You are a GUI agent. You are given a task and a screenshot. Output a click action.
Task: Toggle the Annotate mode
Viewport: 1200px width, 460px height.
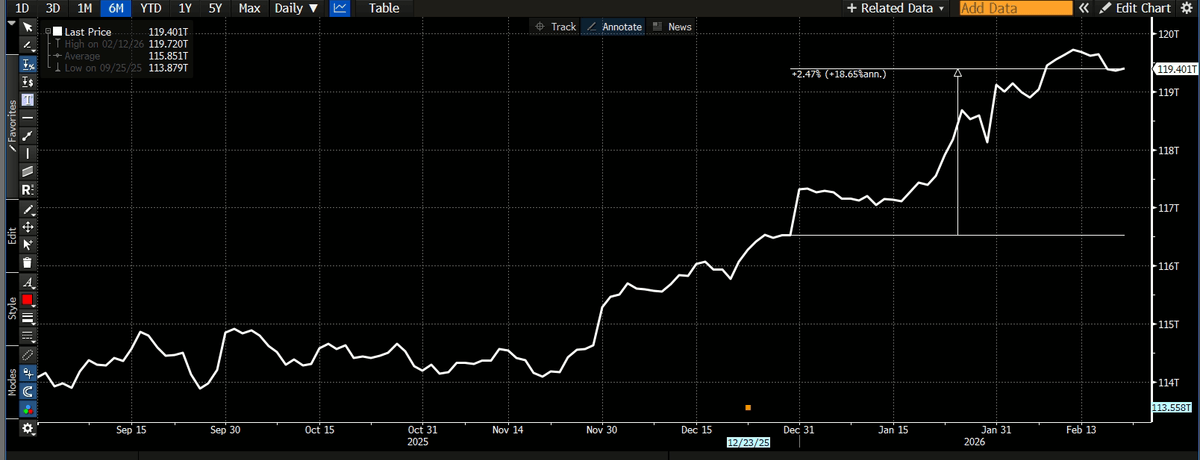pyautogui.click(x=613, y=27)
